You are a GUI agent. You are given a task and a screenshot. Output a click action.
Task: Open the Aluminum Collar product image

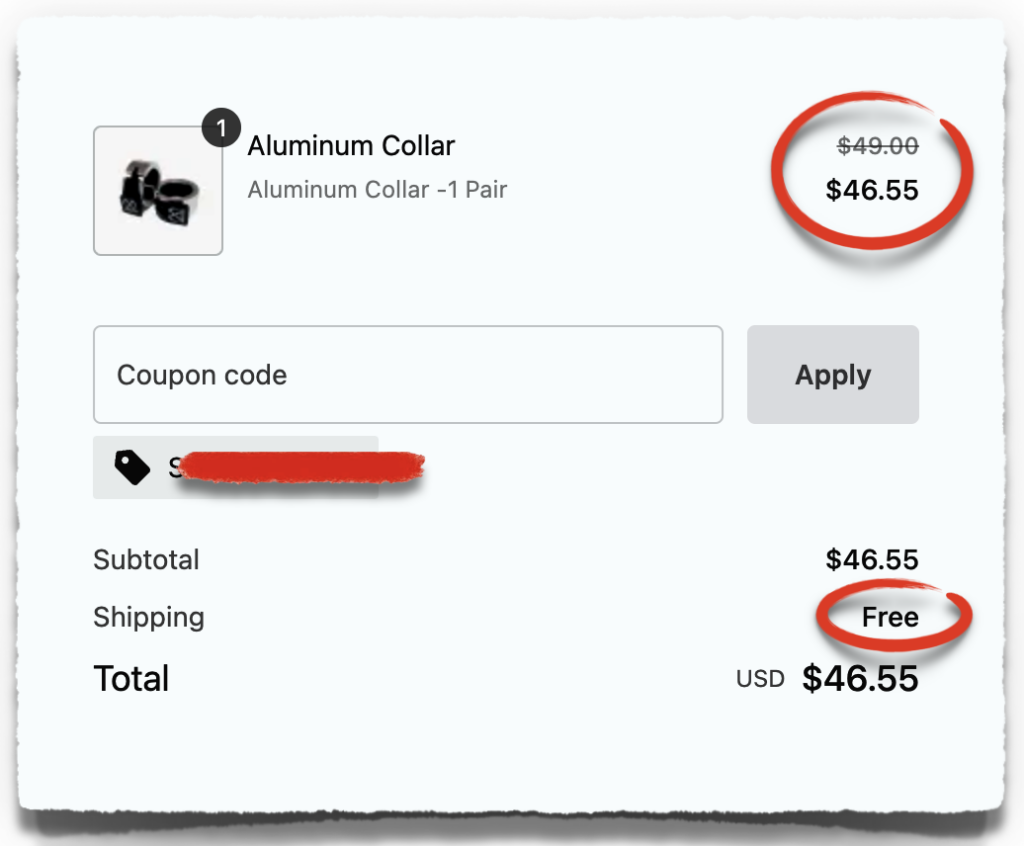[x=157, y=191]
